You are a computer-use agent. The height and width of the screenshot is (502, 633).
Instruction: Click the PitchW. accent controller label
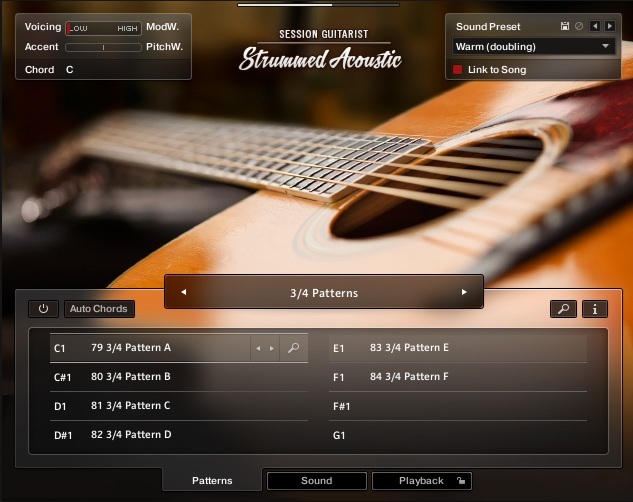[164, 47]
